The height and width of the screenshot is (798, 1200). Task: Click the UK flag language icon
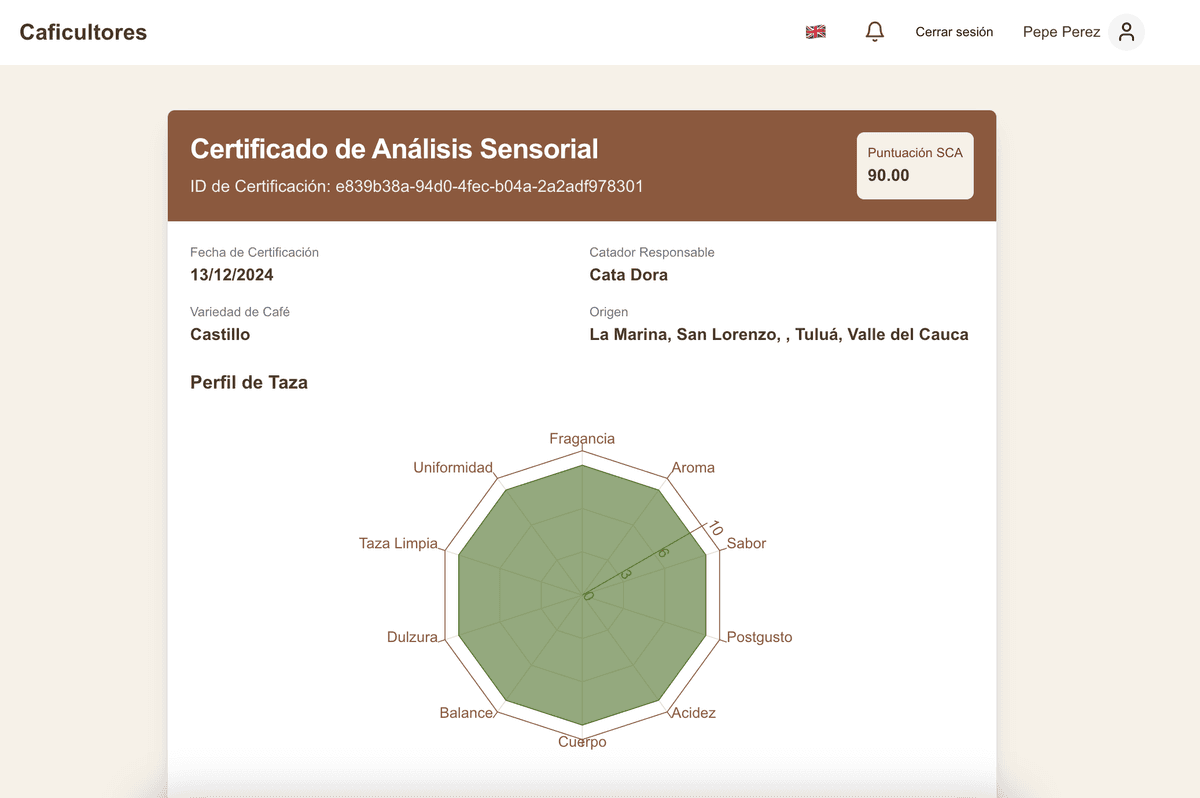pos(815,32)
